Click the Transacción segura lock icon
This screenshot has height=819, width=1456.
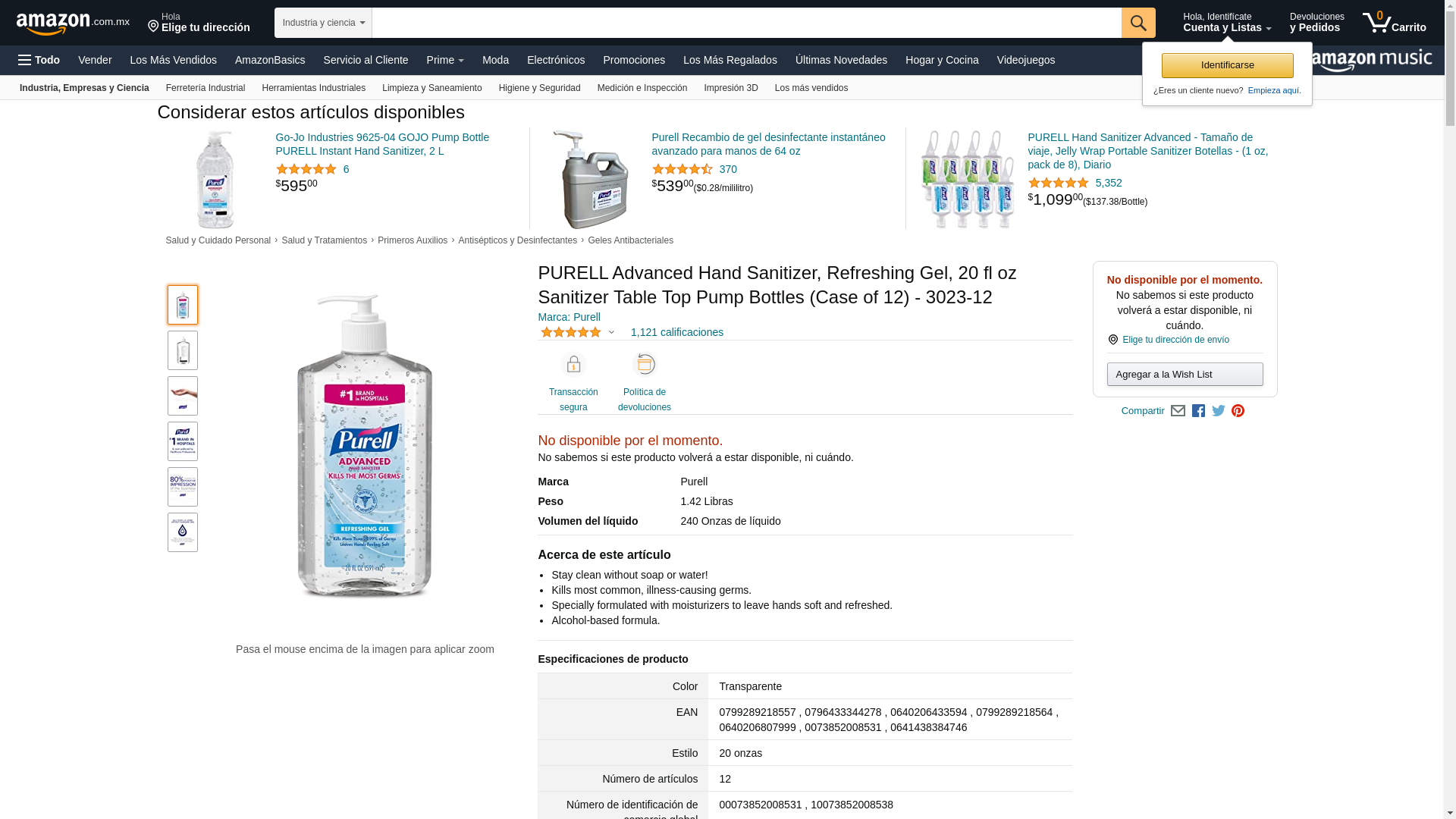[573, 365]
